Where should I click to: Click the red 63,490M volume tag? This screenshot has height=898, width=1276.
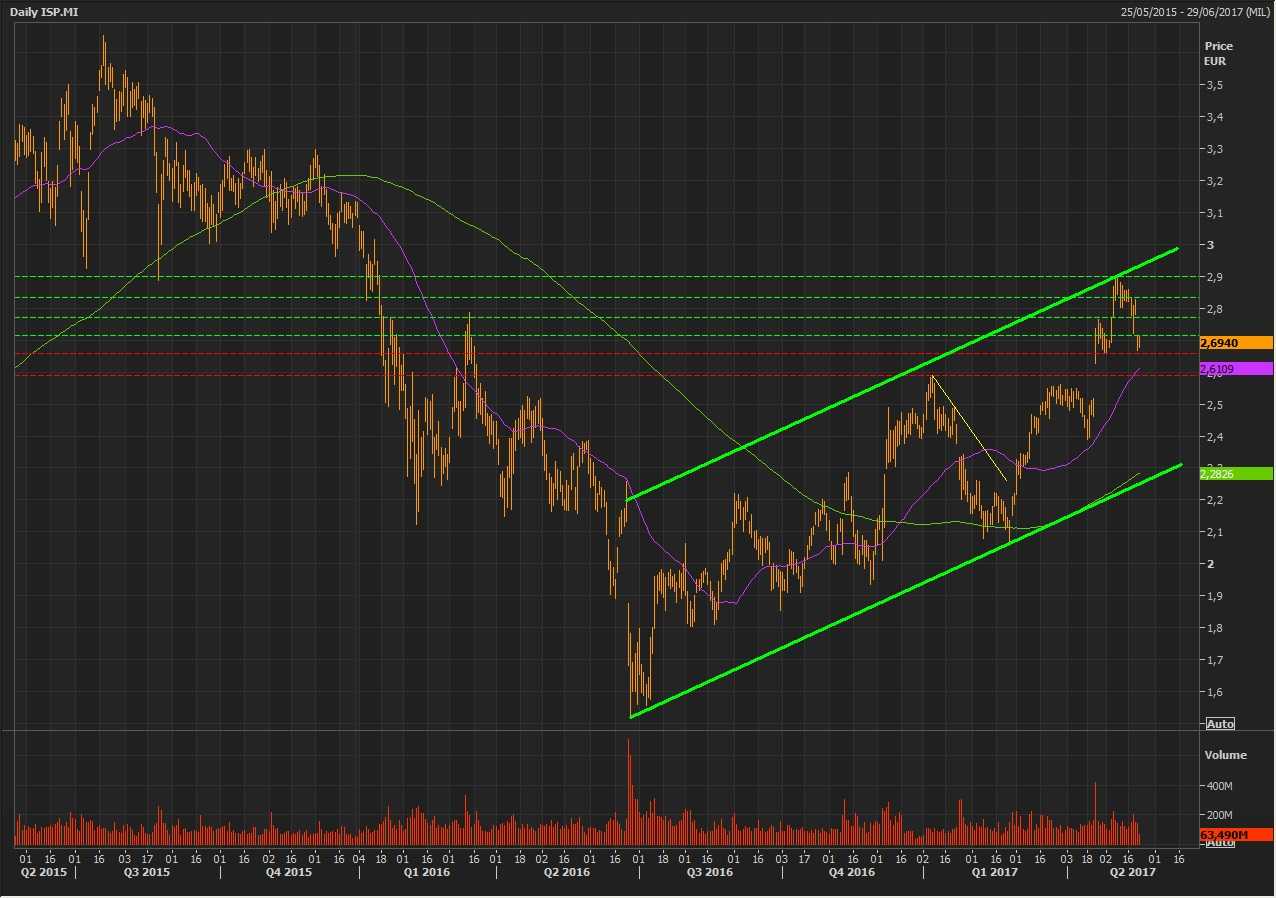(1235, 834)
